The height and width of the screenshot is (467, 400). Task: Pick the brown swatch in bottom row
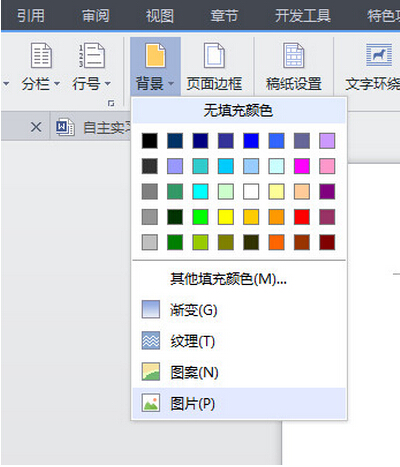[x=302, y=242]
